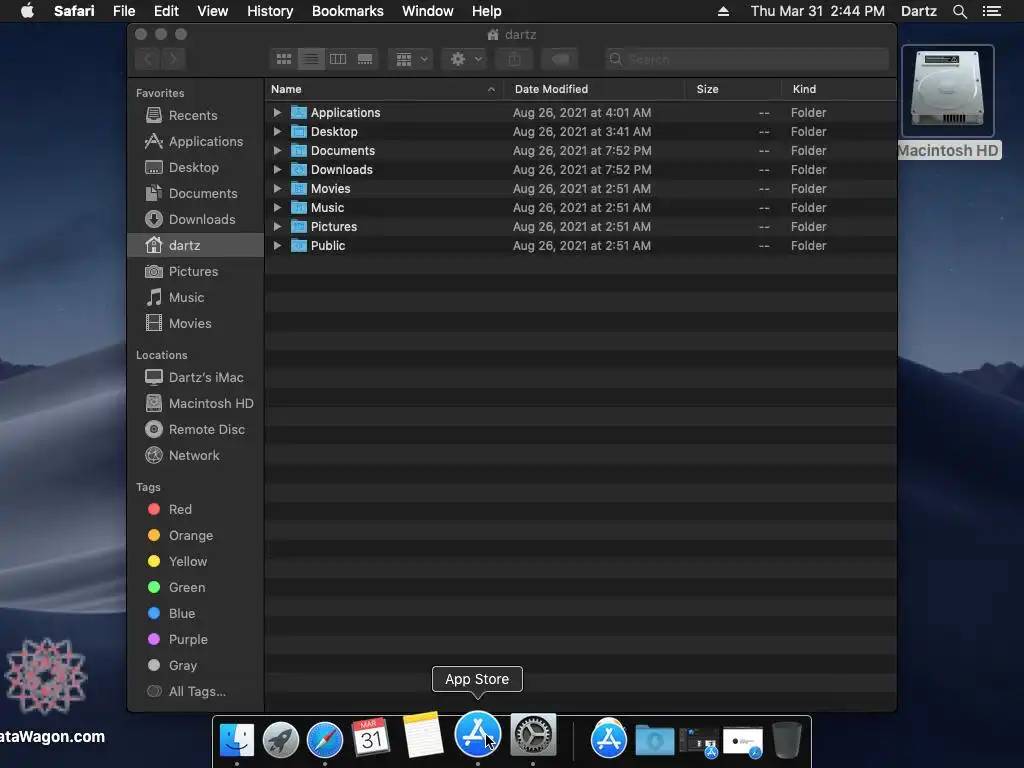Viewport: 1024px width, 768px height.
Task: Open Launchpad from the Dock
Action: [281, 739]
